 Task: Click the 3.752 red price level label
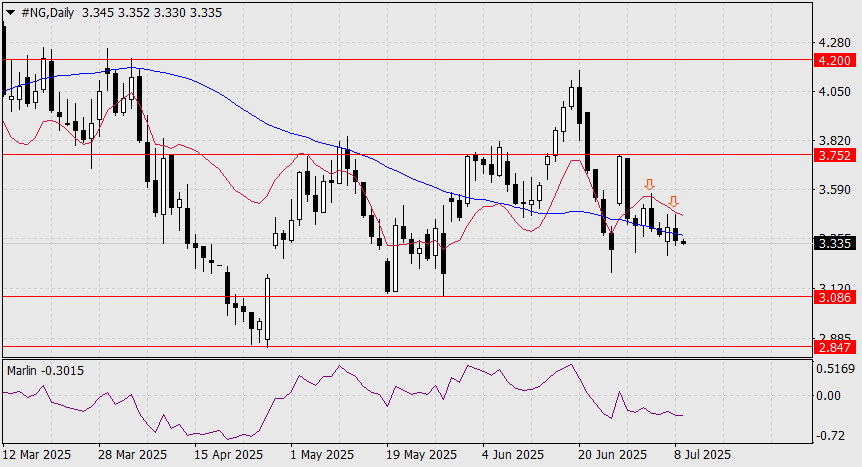tap(835, 156)
